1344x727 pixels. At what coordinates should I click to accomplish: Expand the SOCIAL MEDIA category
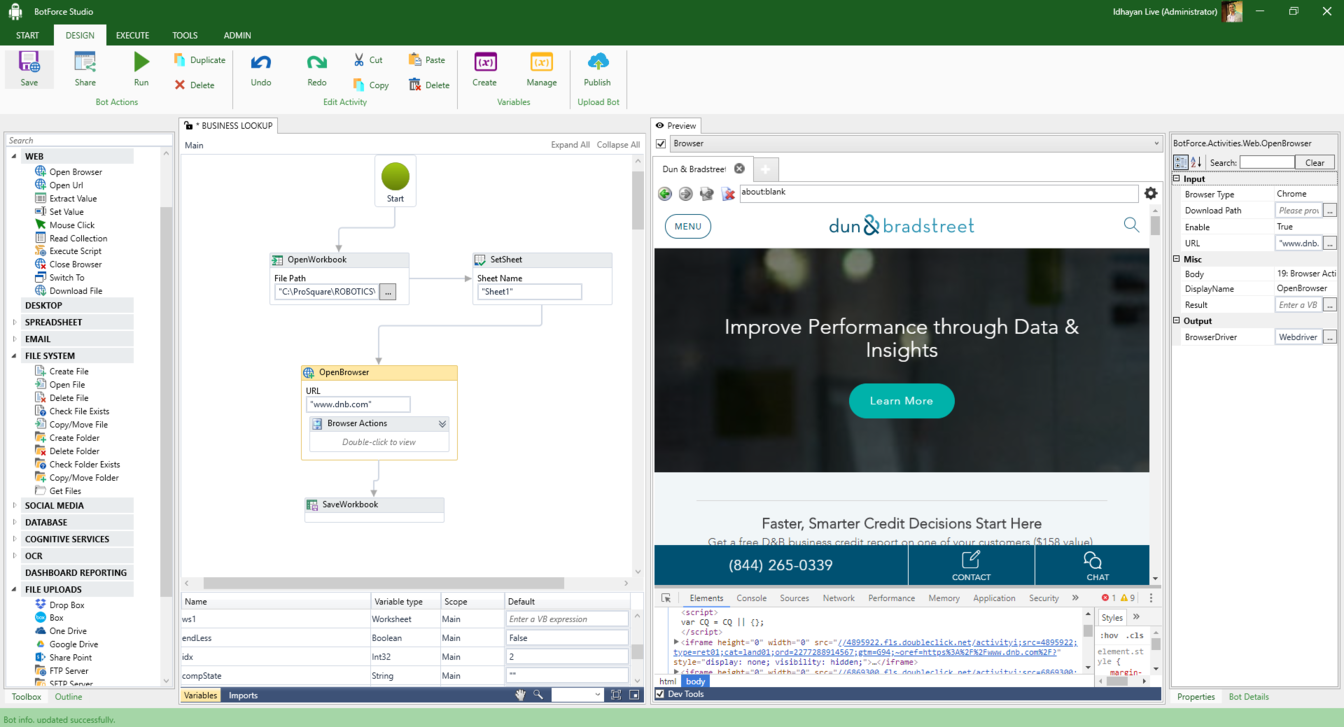(x=14, y=505)
